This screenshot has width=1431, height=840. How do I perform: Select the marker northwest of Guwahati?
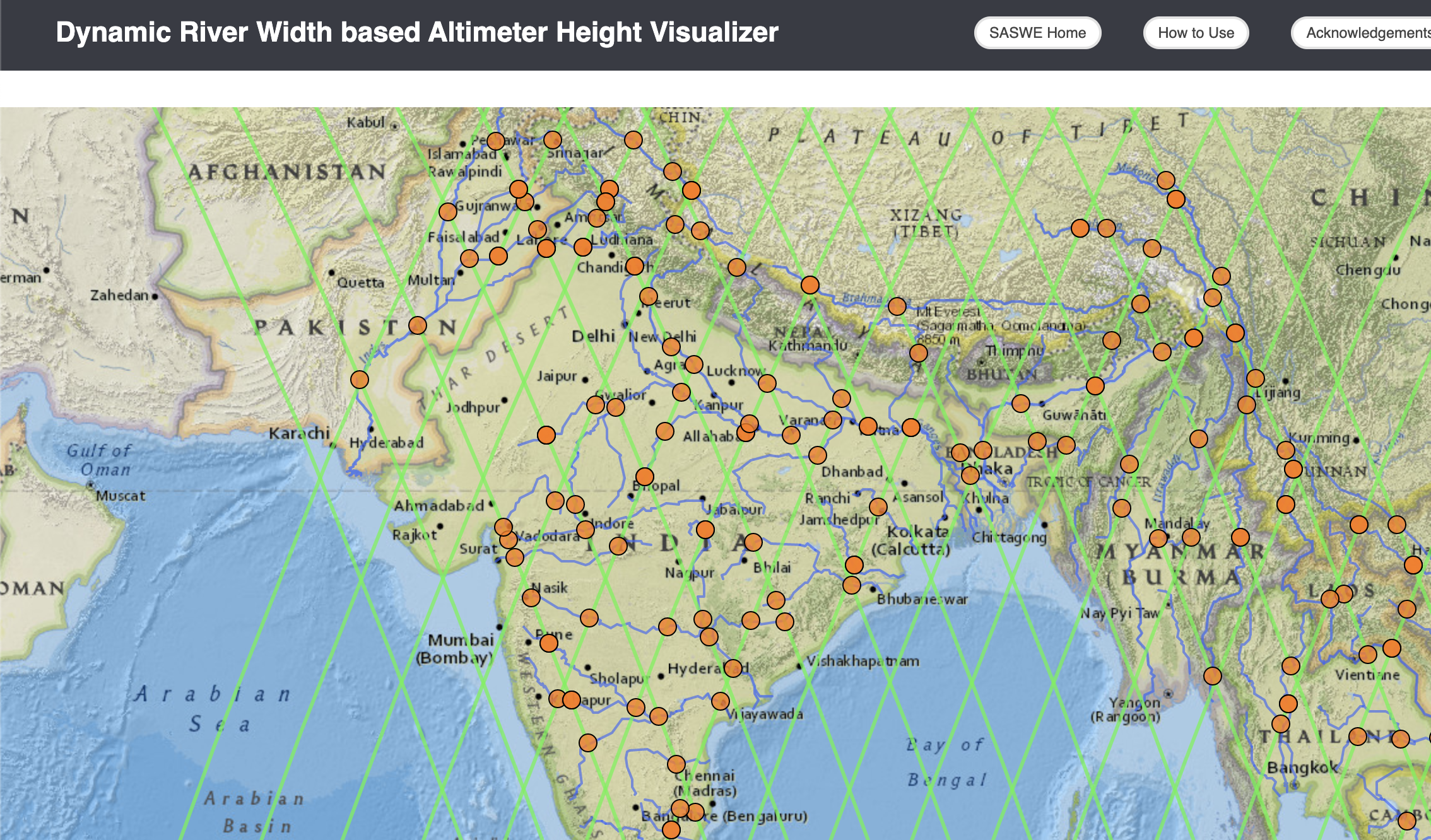(1021, 403)
